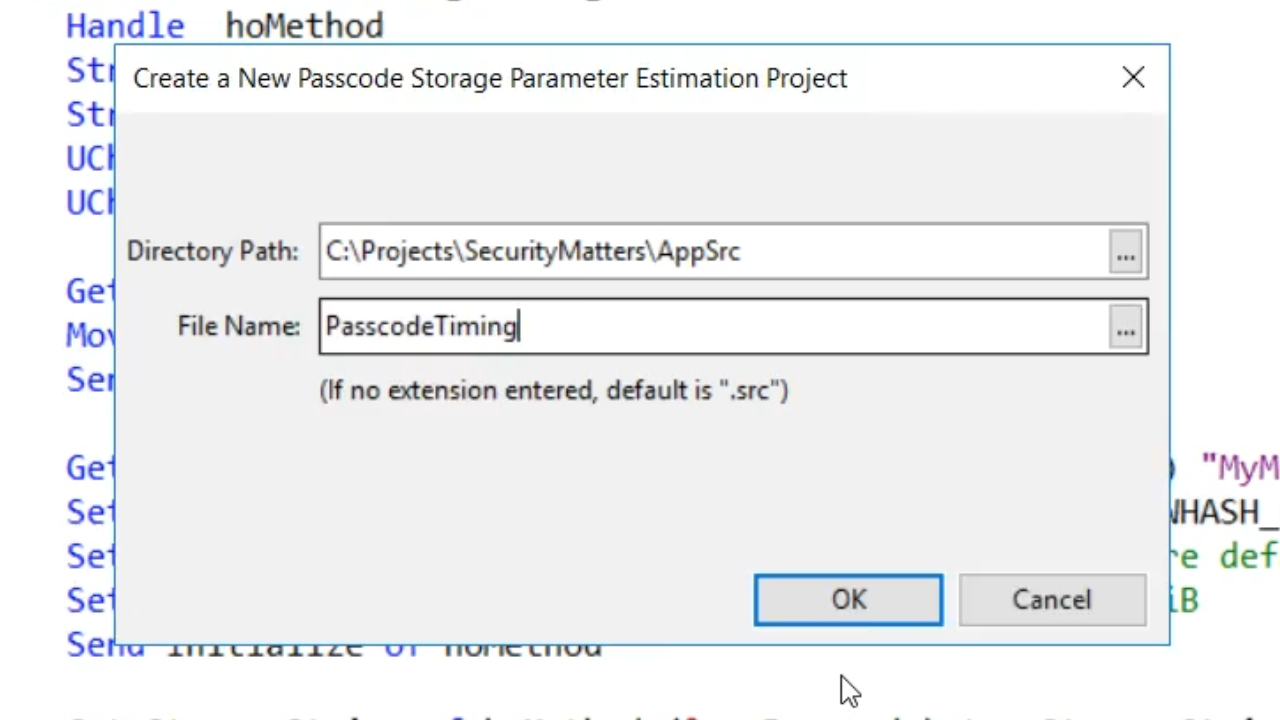Click the Mov keyword left of dialog
Screen dimensions: 1280x720
point(90,334)
